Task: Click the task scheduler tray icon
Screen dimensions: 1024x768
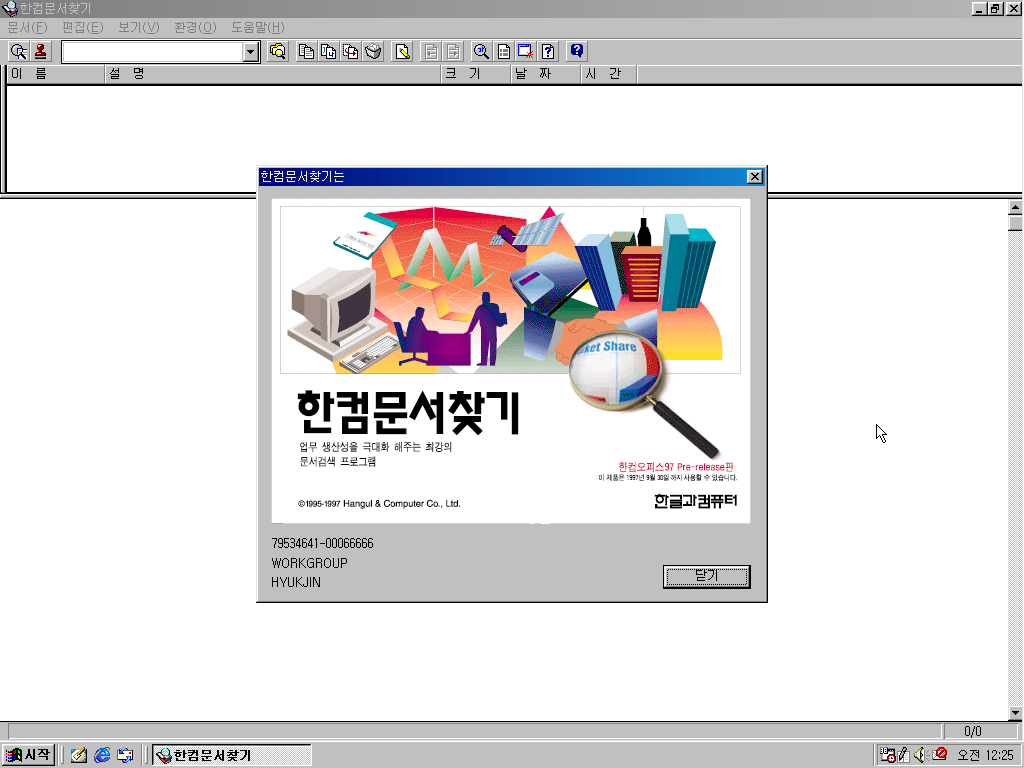Action: (888, 755)
